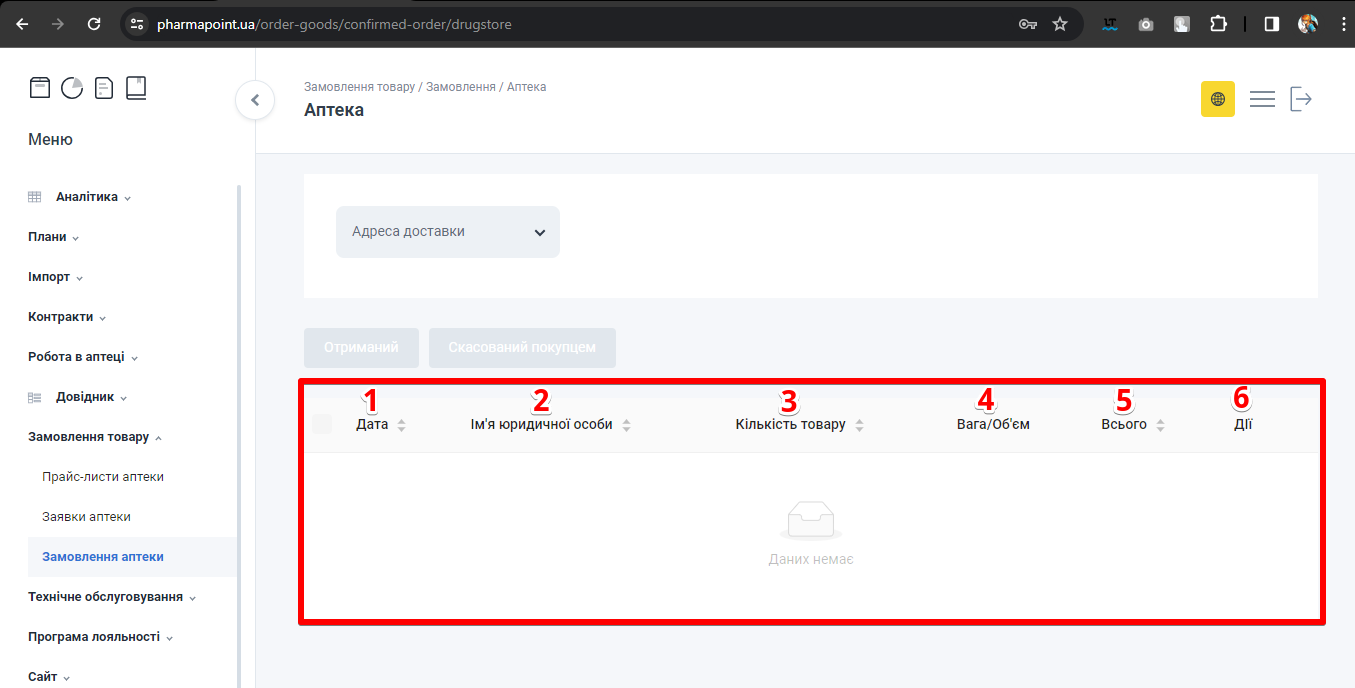Toggle the select-all checkbox in table header
The height and width of the screenshot is (688, 1355).
pyautogui.click(x=322, y=424)
